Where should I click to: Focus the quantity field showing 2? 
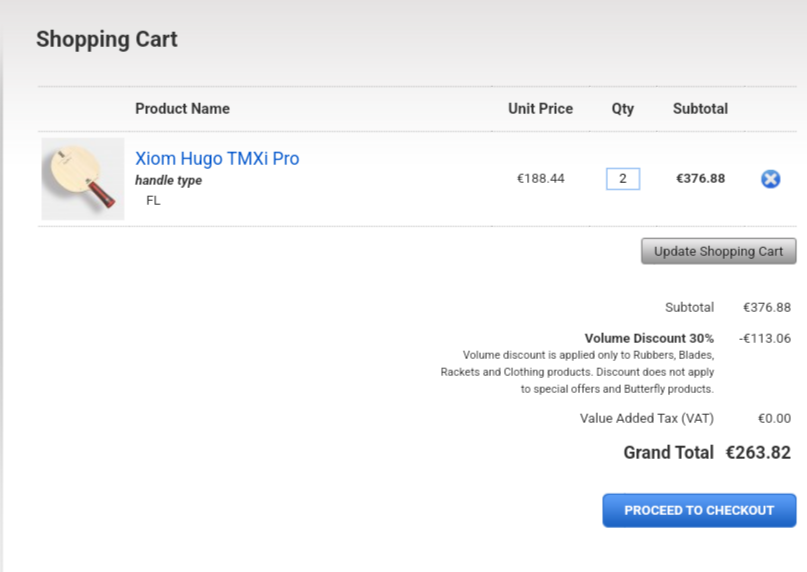click(623, 179)
